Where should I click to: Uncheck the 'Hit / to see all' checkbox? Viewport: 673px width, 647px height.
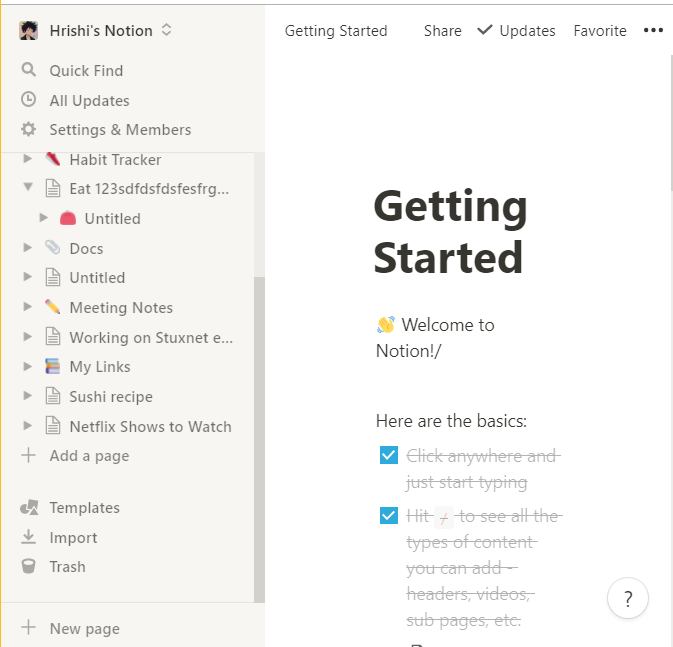pos(389,515)
